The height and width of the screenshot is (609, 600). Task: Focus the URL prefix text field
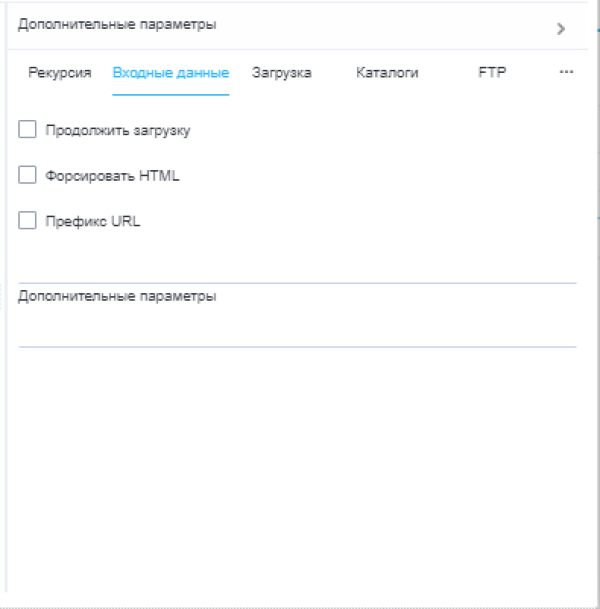[x=297, y=265]
